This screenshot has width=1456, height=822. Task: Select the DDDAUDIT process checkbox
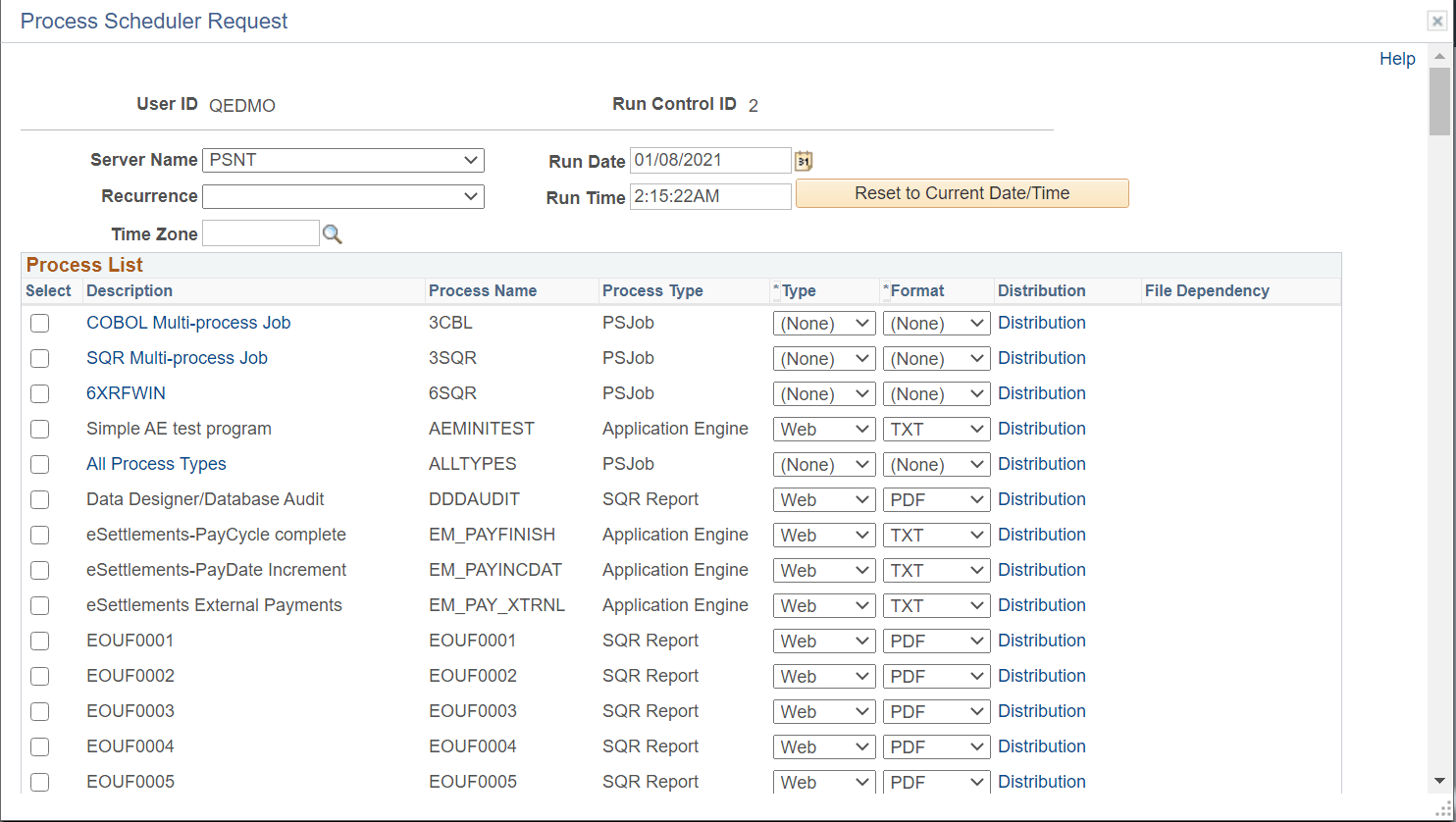39,499
